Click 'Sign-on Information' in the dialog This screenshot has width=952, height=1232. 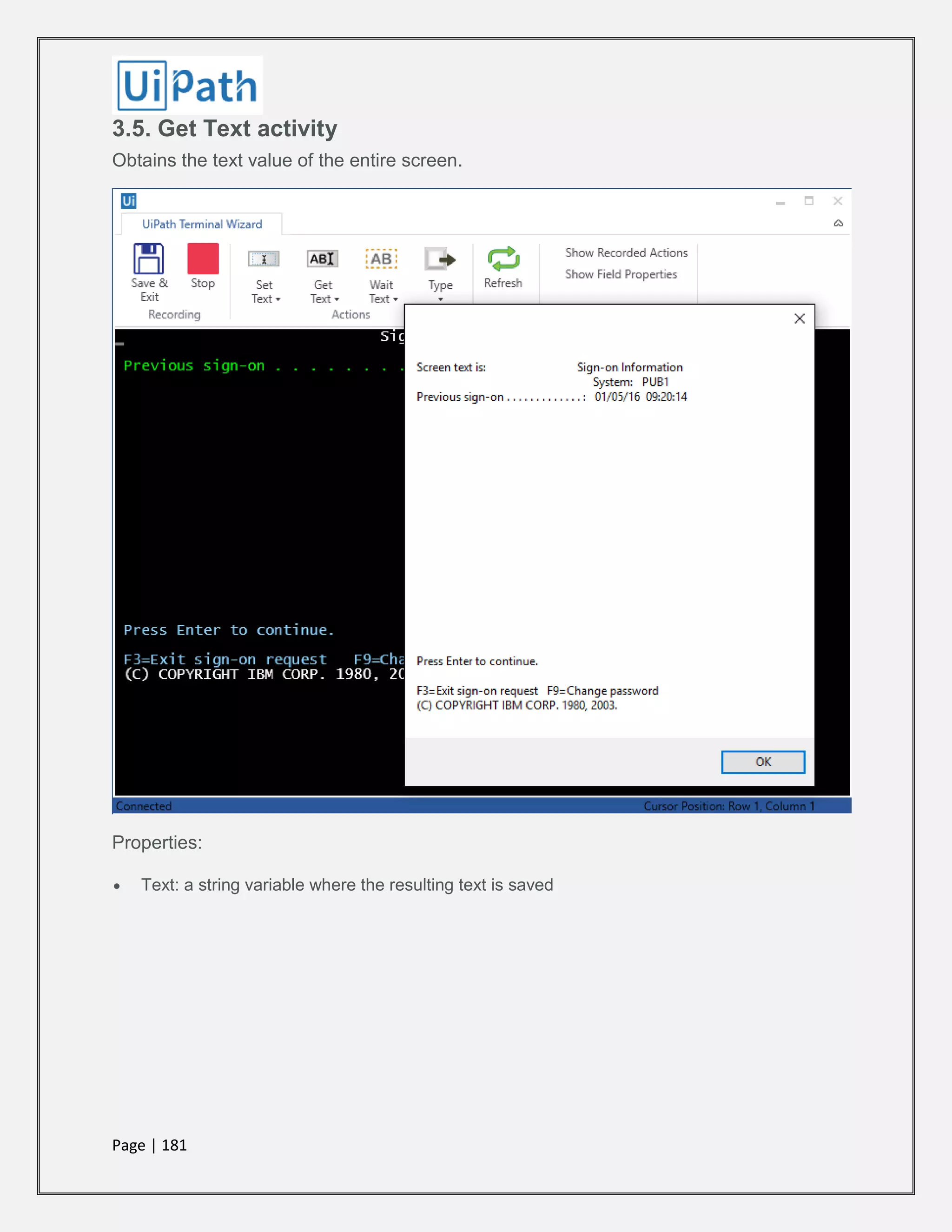click(630, 367)
